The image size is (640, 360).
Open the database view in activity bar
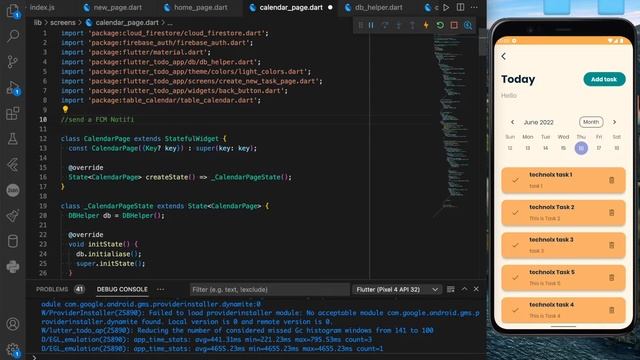13,241
